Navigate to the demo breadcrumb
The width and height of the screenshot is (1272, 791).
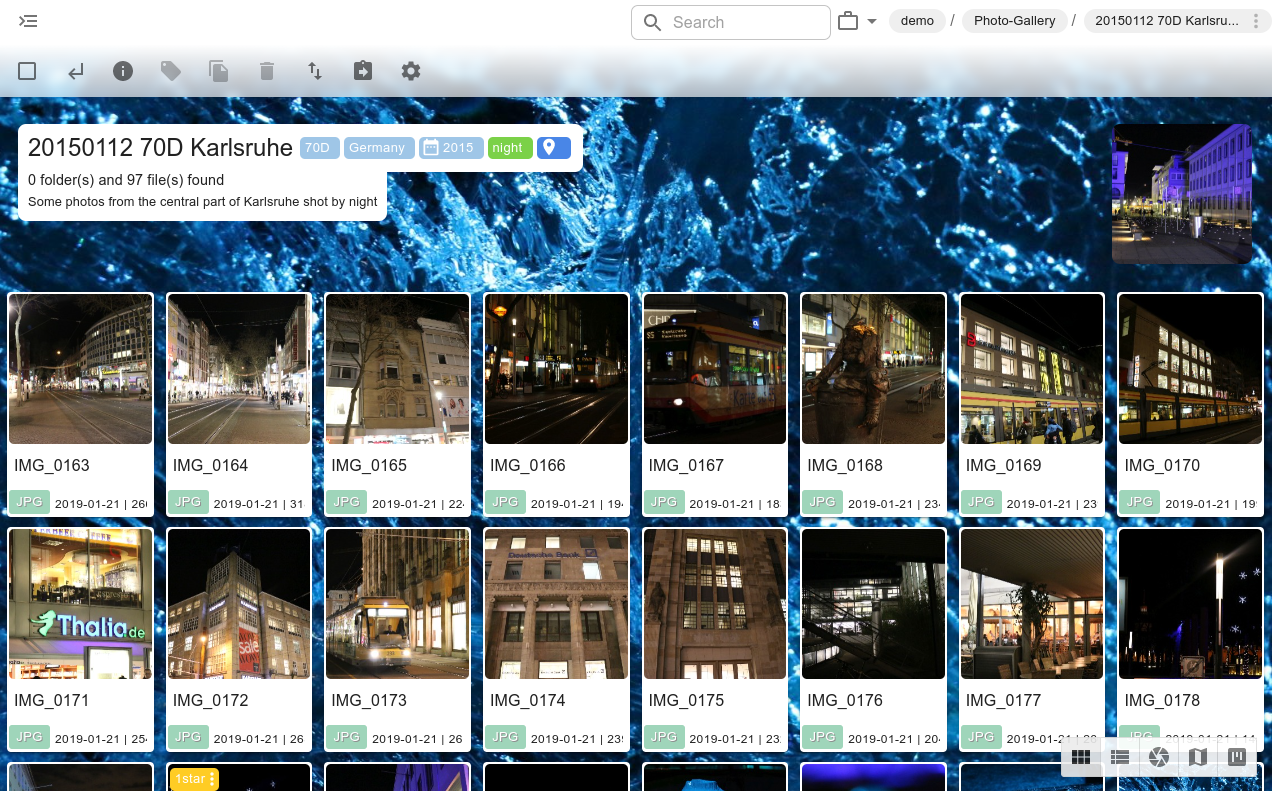point(917,21)
